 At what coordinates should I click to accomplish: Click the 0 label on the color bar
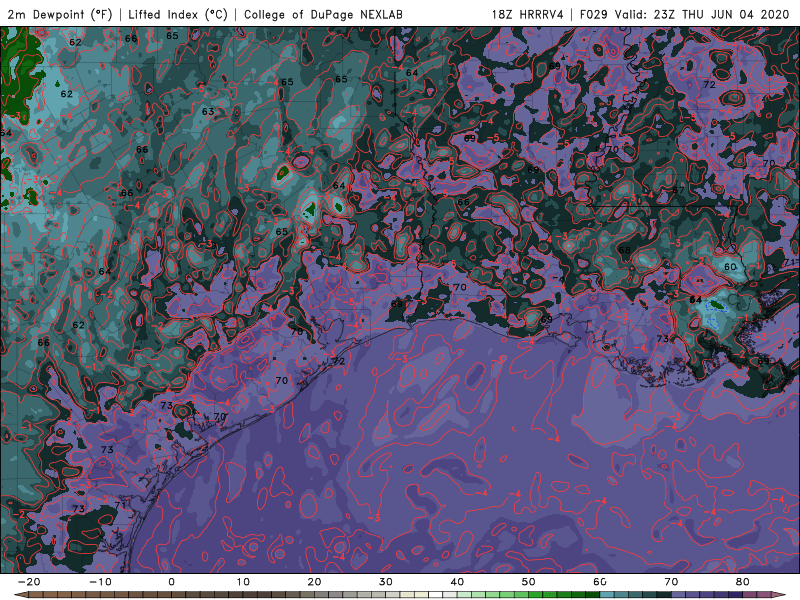171,582
